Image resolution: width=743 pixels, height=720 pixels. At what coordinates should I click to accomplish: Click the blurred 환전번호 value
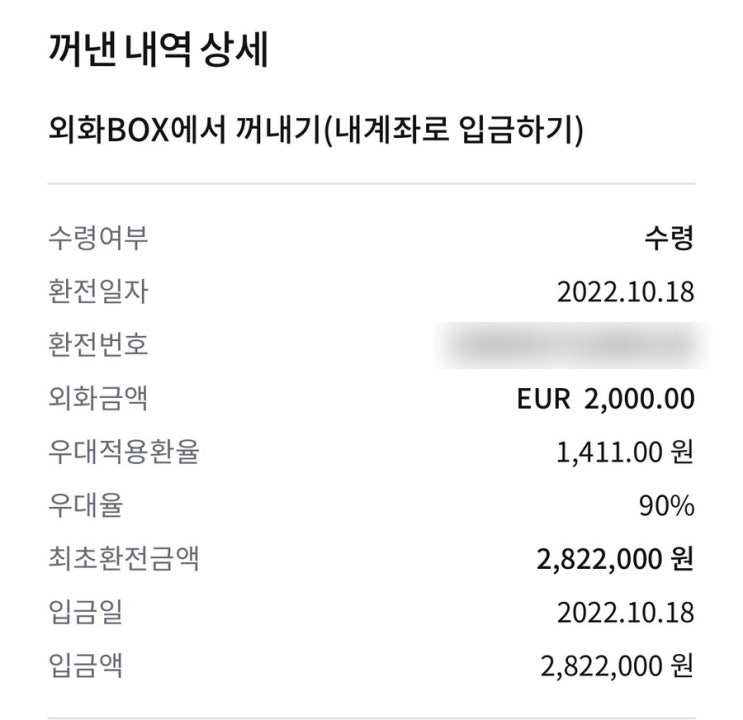[571, 345]
